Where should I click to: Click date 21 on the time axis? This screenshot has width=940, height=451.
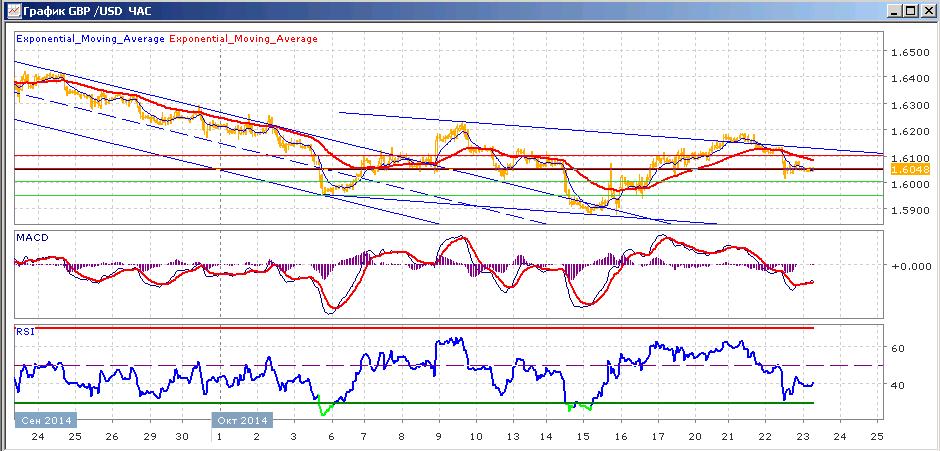tap(728, 437)
